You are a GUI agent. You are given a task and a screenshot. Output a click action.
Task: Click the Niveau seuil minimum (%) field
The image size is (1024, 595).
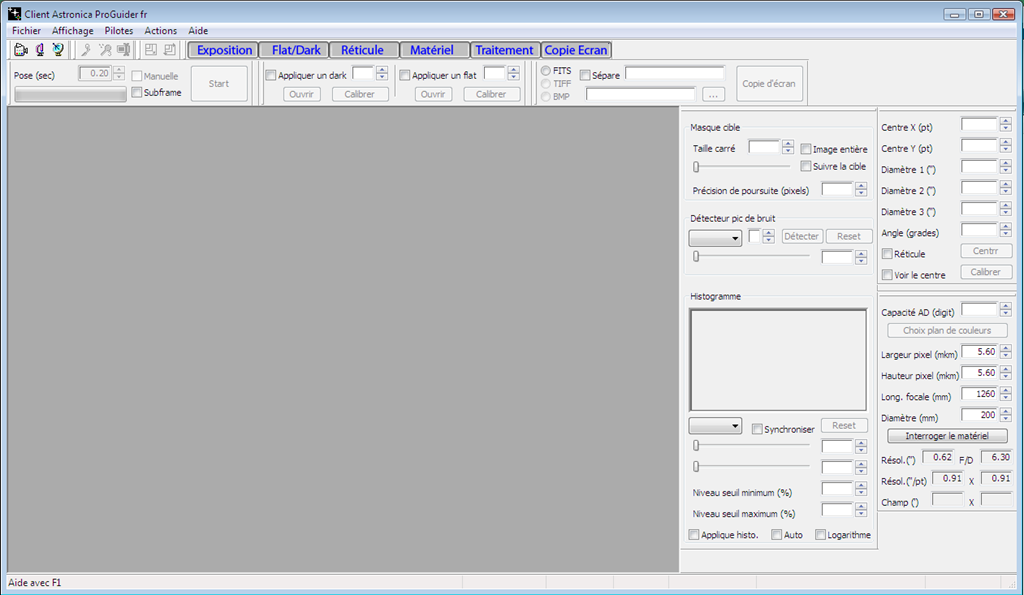click(x=837, y=489)
